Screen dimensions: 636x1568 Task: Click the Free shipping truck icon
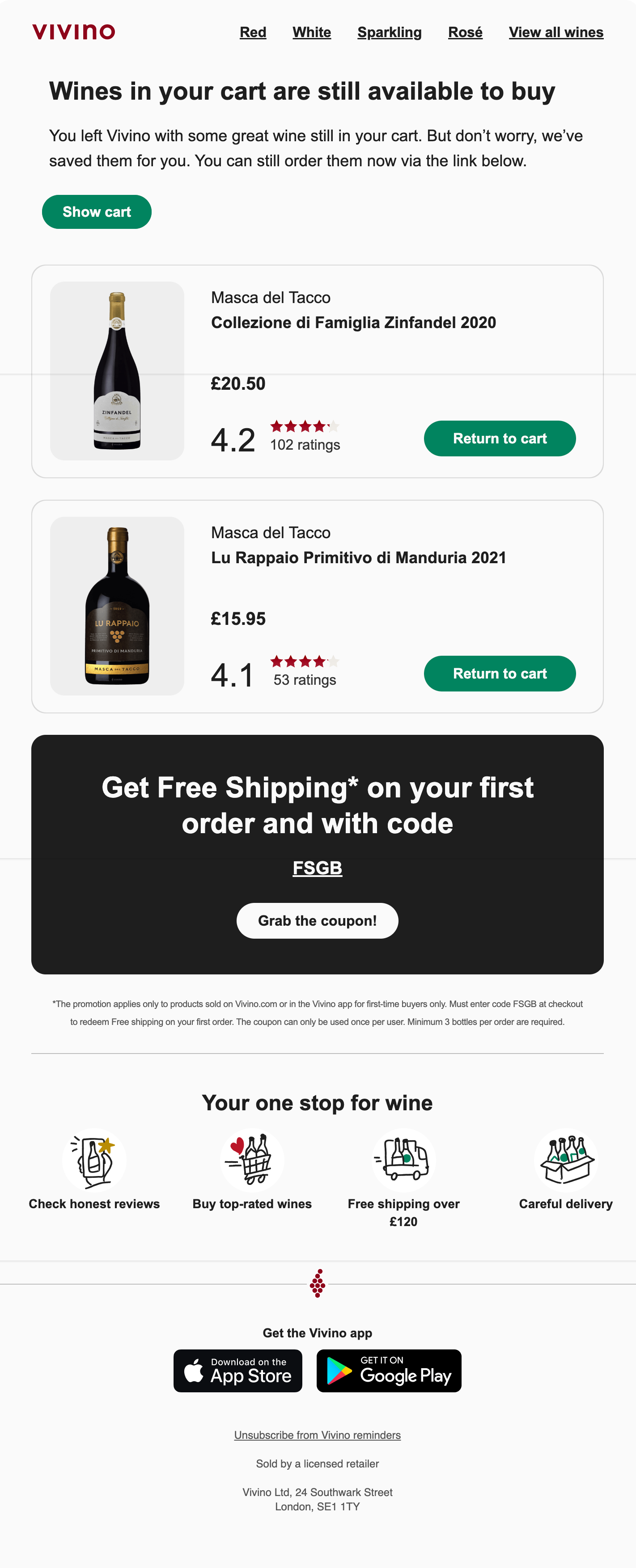pos(403,1159)
